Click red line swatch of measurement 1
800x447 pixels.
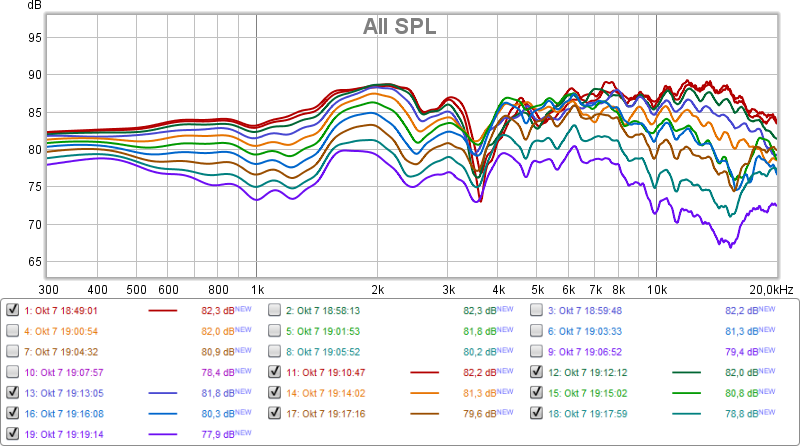click(163, 311)
